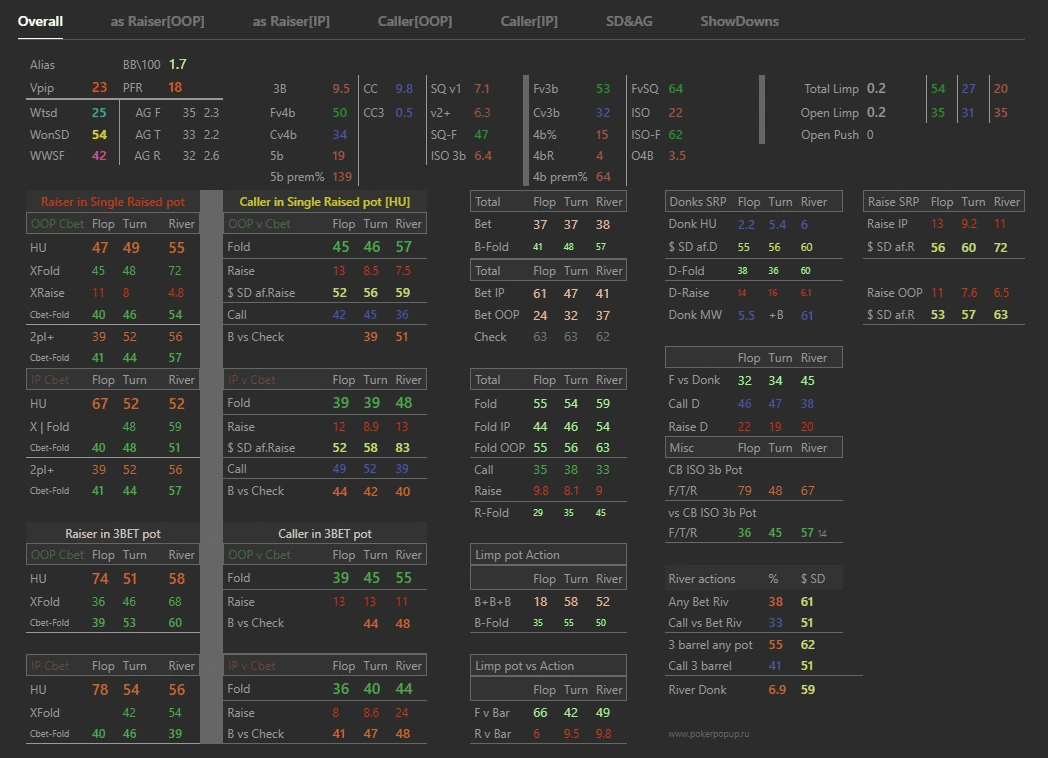Viewport: 1048px width, 758px height.
Task: Show the ShowDowns tab
Action: tap(739, 21)
